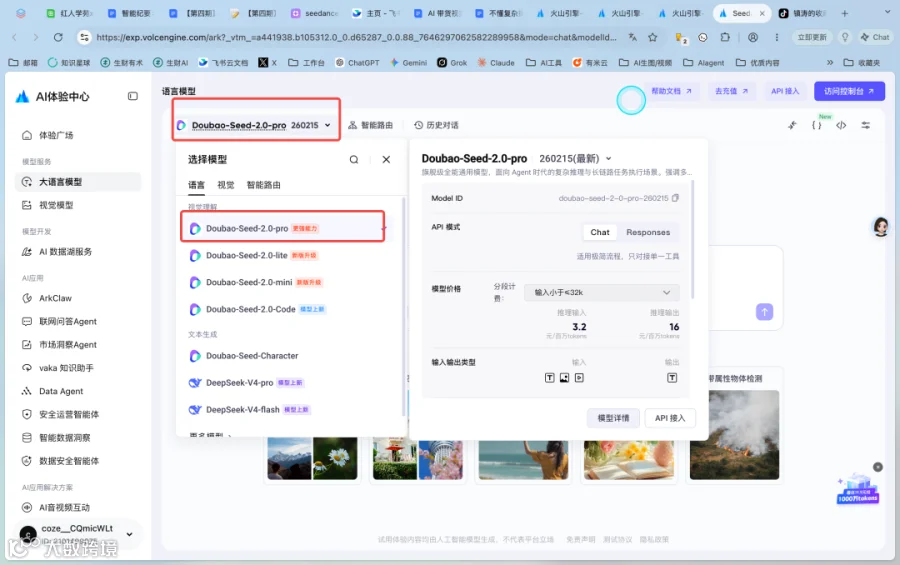Open 智能路由 toggle next to model name
The height and width of the screenshot is (565, 900).
coord(371,125)
